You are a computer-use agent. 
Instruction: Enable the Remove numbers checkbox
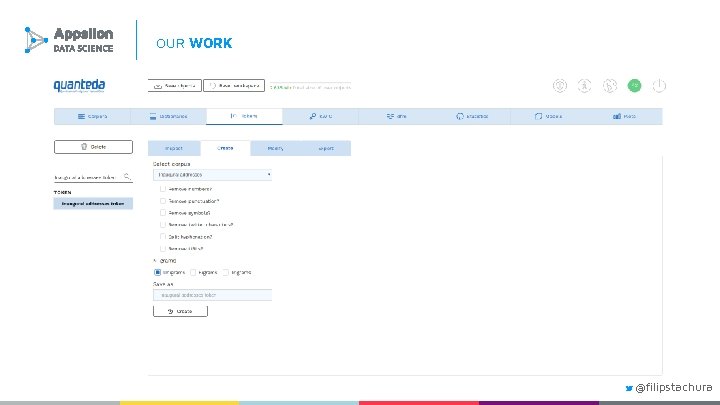click(x=163, y=189)
